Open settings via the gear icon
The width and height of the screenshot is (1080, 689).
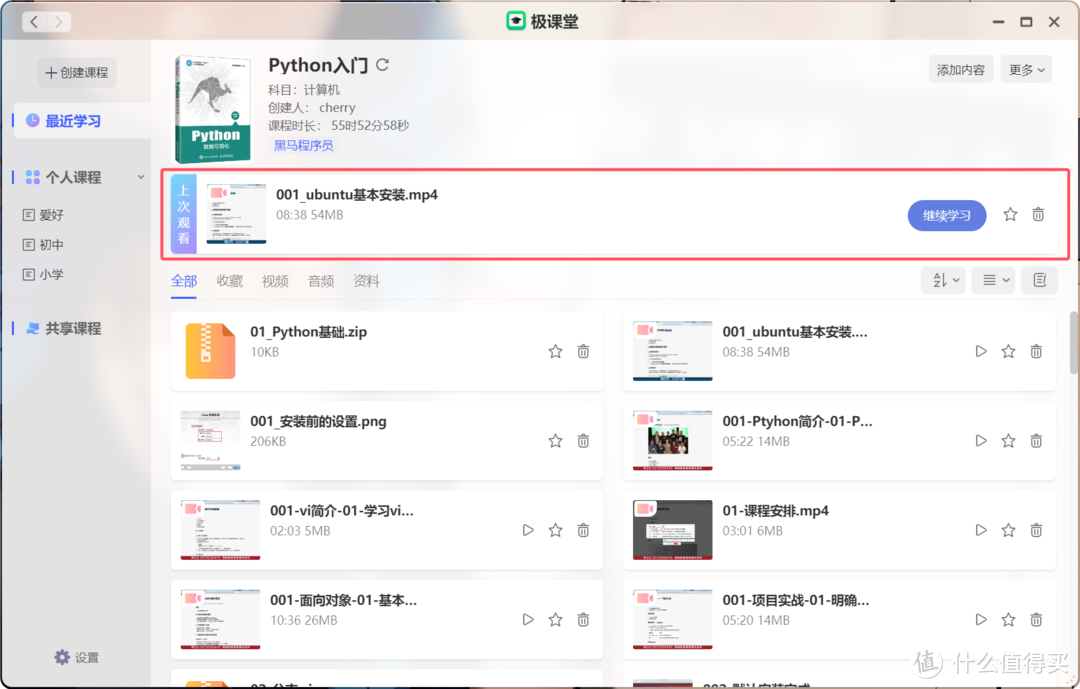pyautogui.click(x=62, y=657)
